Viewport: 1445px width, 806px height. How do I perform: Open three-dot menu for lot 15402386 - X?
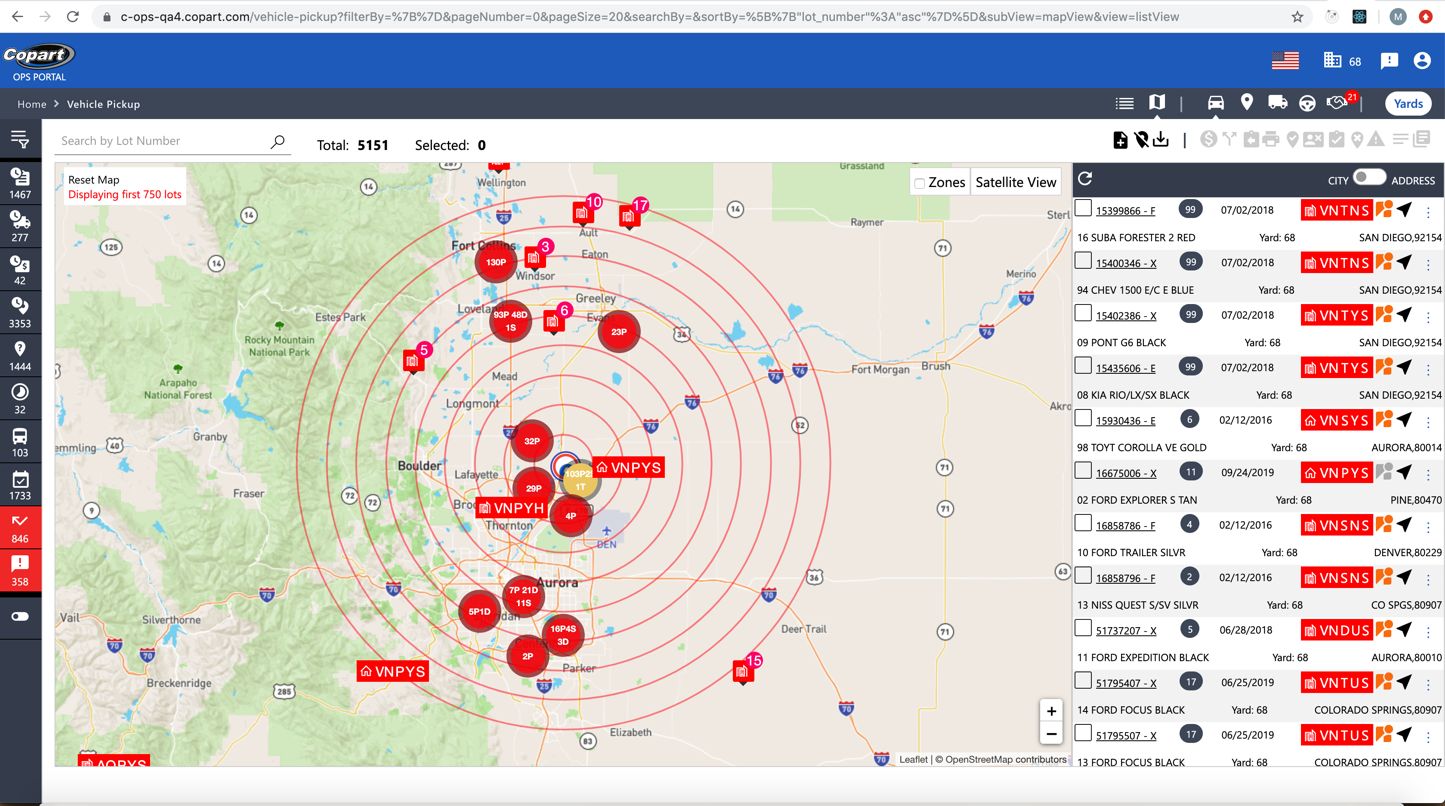(x=1428, y=317)
